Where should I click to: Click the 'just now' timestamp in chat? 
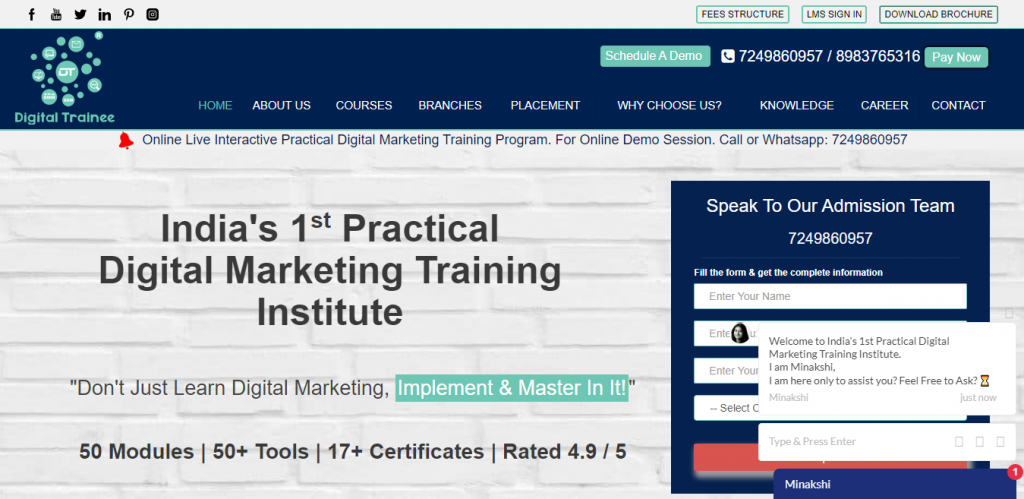click(978, 398)
